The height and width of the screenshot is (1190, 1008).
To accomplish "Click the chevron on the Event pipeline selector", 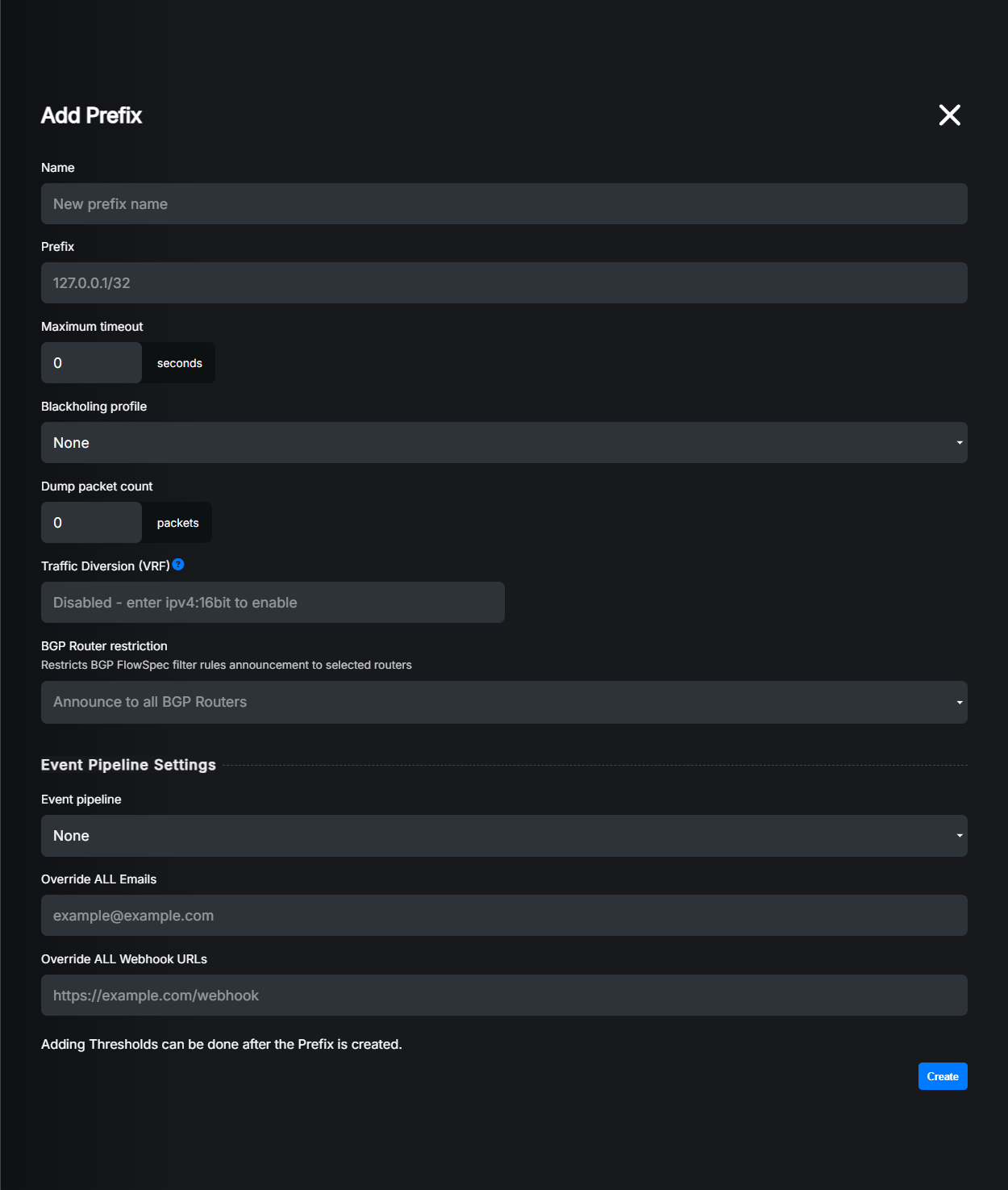I will point(959,836).
